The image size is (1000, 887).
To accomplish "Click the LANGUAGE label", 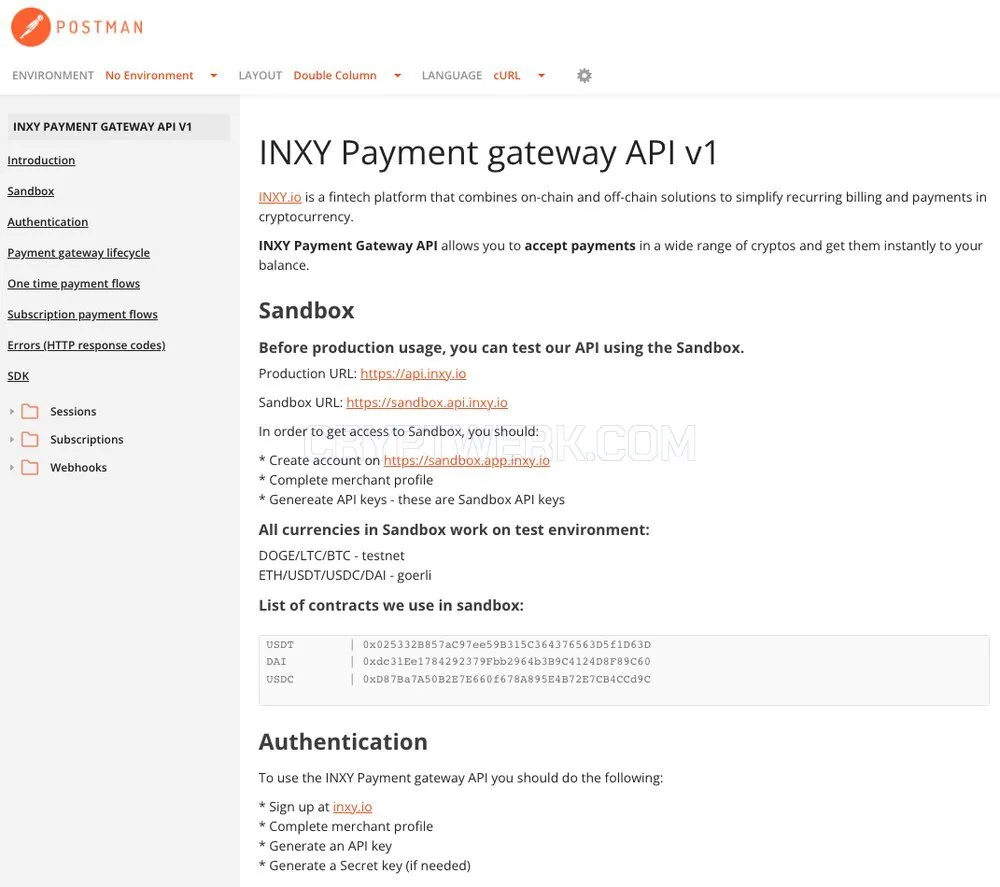I will click(452, 75).
